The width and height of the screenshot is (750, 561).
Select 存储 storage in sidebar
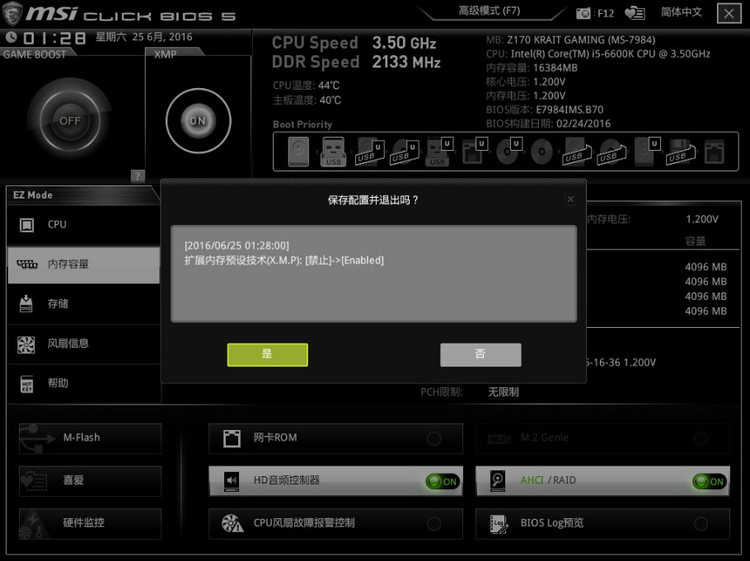pos(84,304)
